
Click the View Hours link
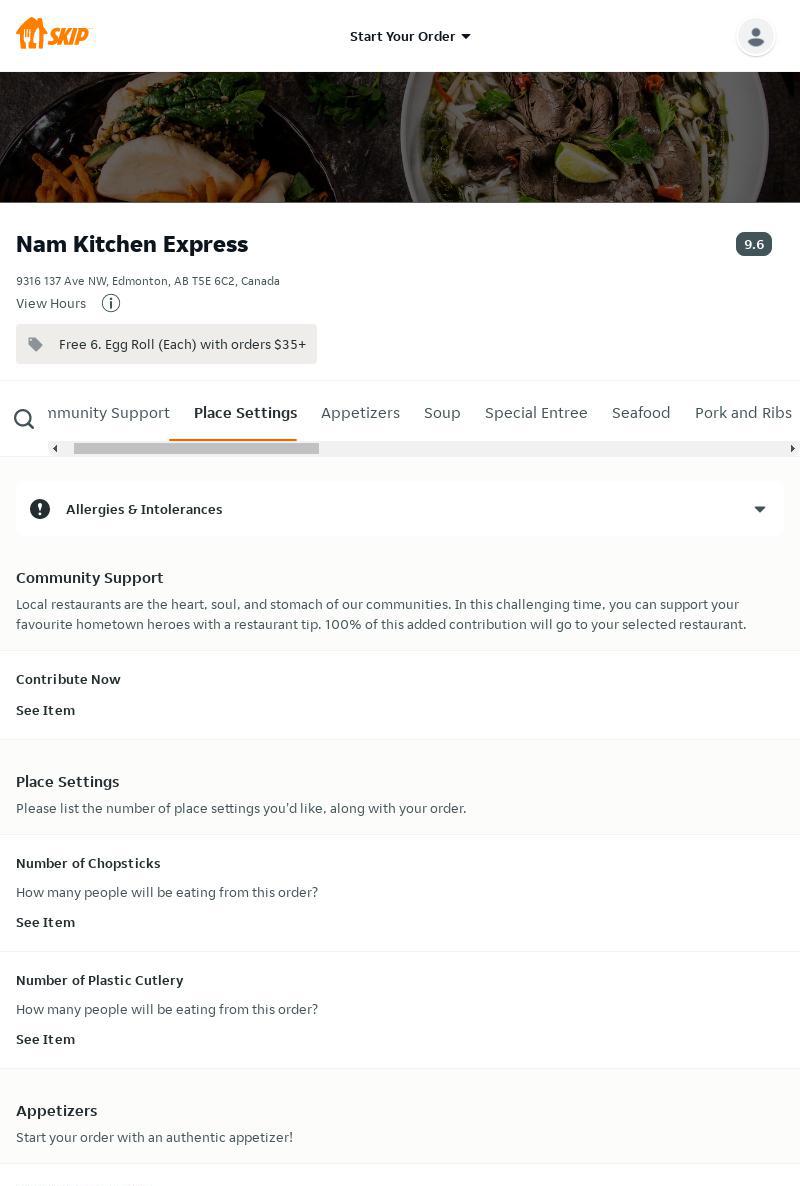[51, 303]
